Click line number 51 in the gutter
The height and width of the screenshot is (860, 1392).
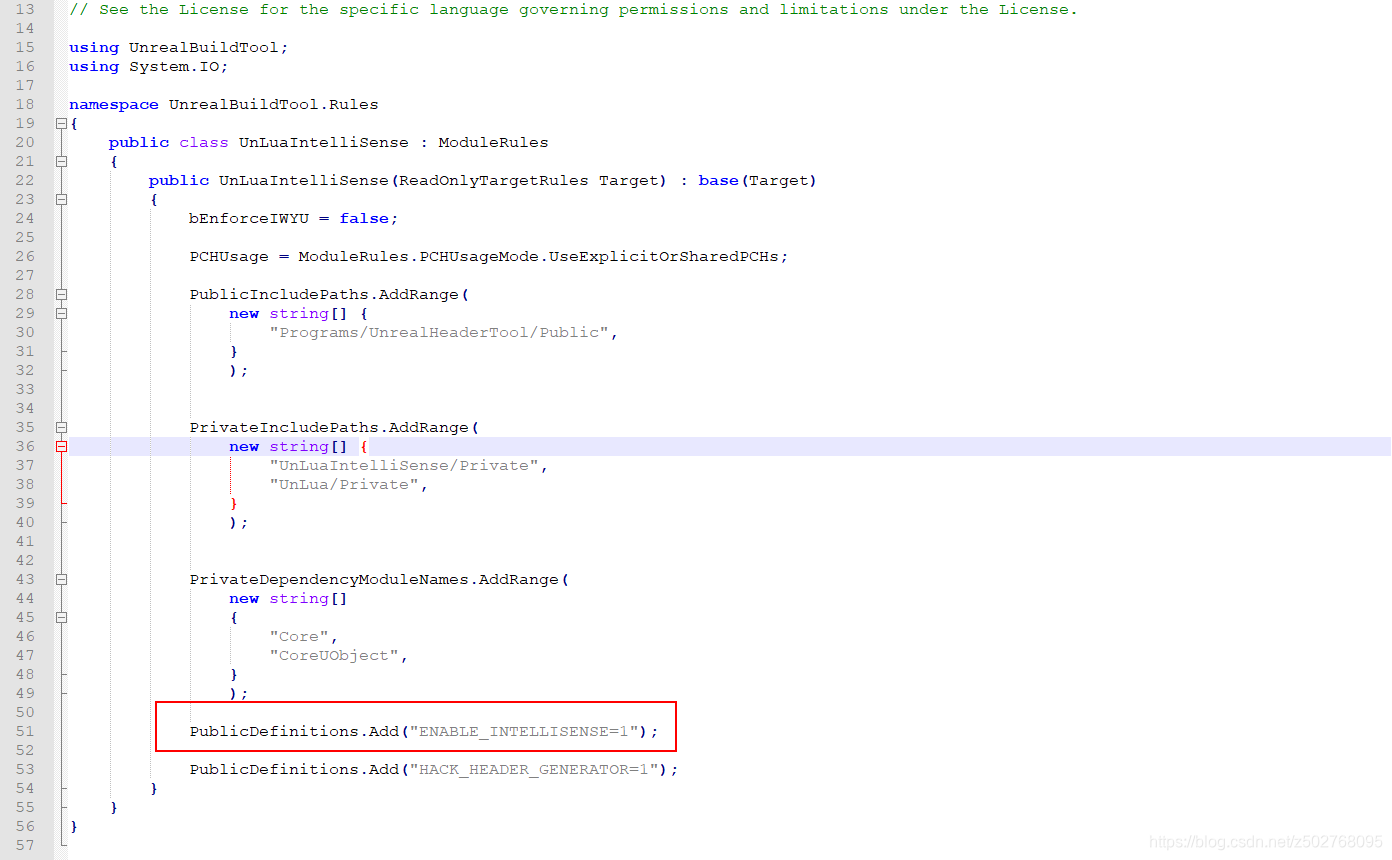click(x=26, y=731)
